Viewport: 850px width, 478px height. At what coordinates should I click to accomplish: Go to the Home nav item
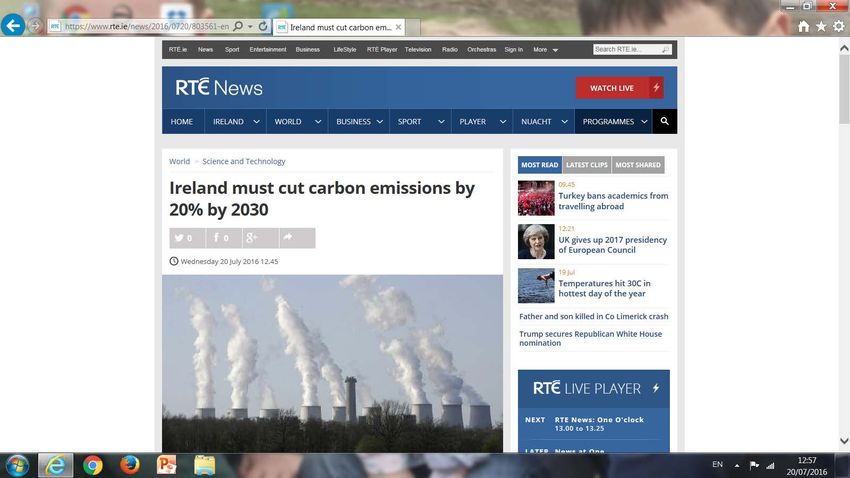click(x=182, y=121)
